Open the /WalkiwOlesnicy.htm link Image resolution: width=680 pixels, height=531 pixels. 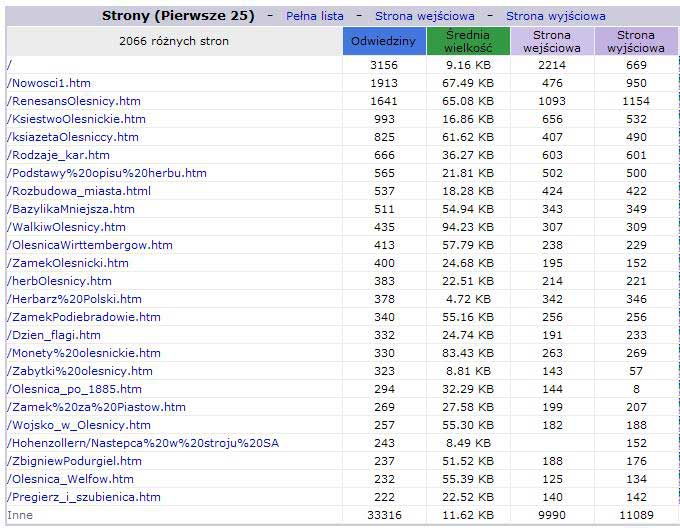(66, 227)
